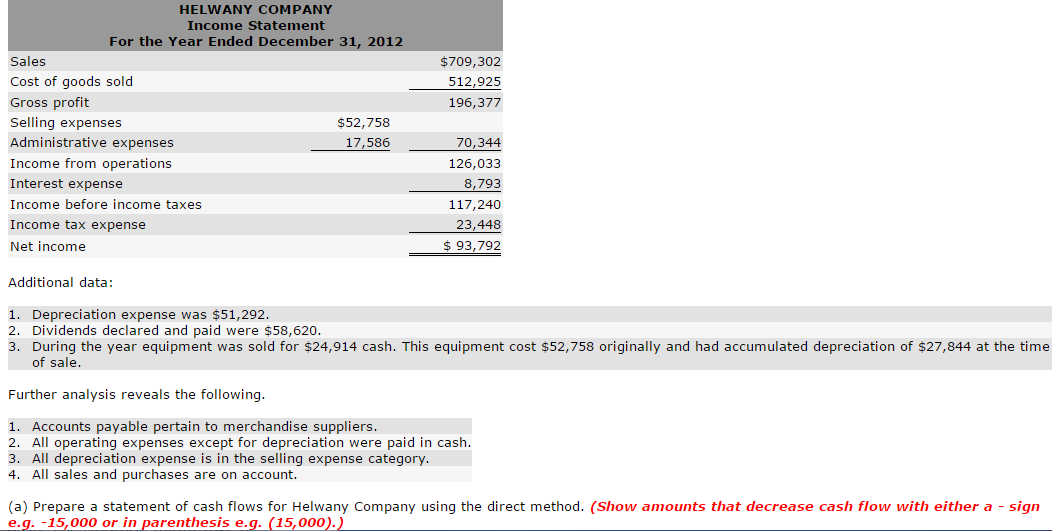Select the selling expenses amount in table
Screen dimensions: 1052x531
363,123
